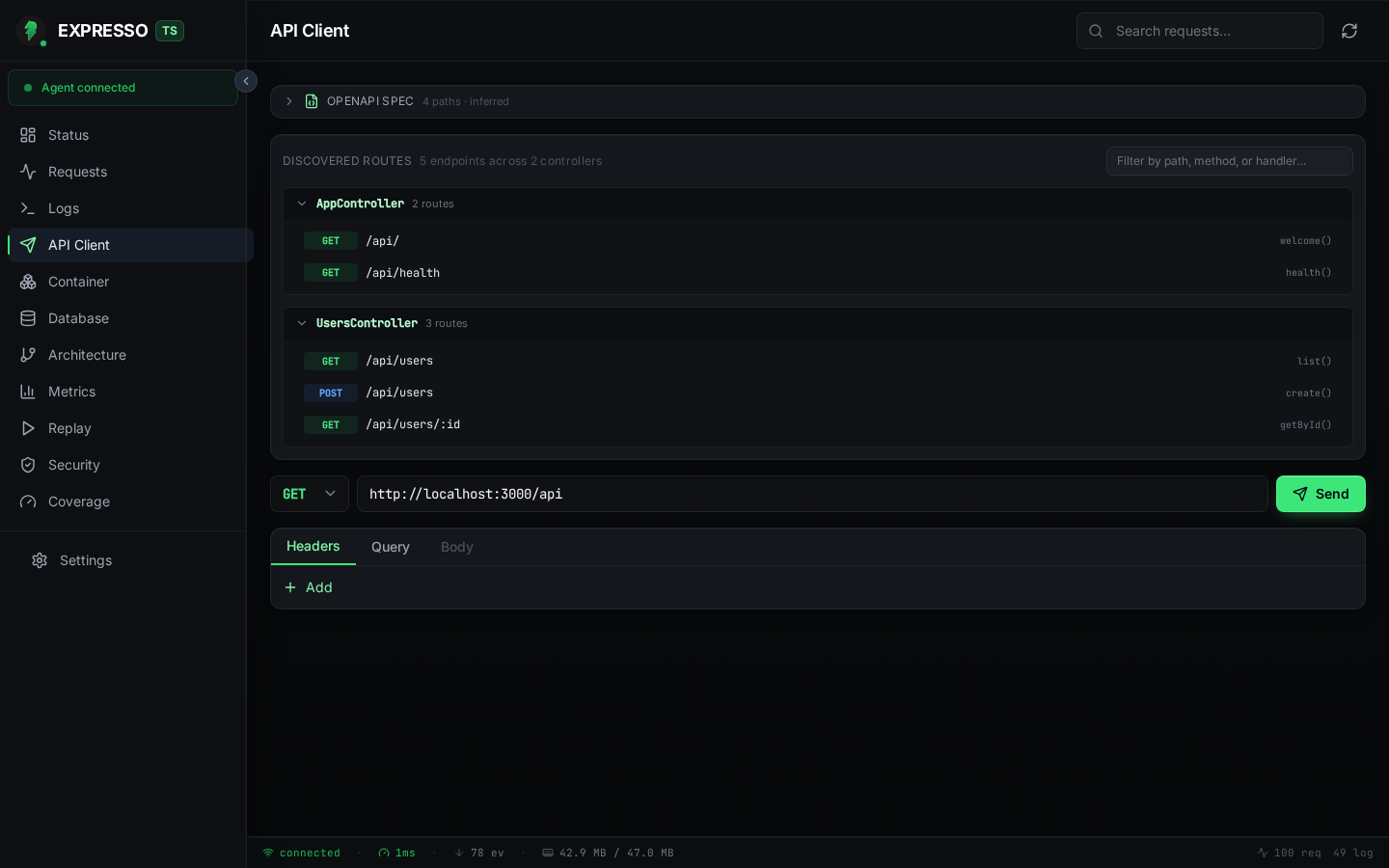Click the Security shield icon
Image resolution: width=1389 pixels, height=868 pixels.
(x=28, y=465)
